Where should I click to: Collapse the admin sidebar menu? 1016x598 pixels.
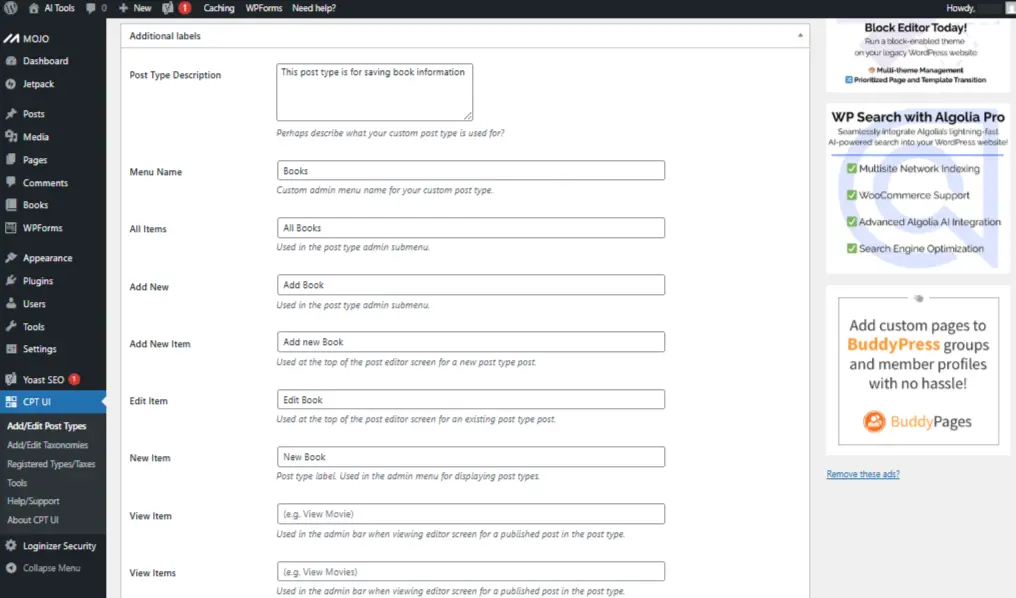click(x=51, y=568)
